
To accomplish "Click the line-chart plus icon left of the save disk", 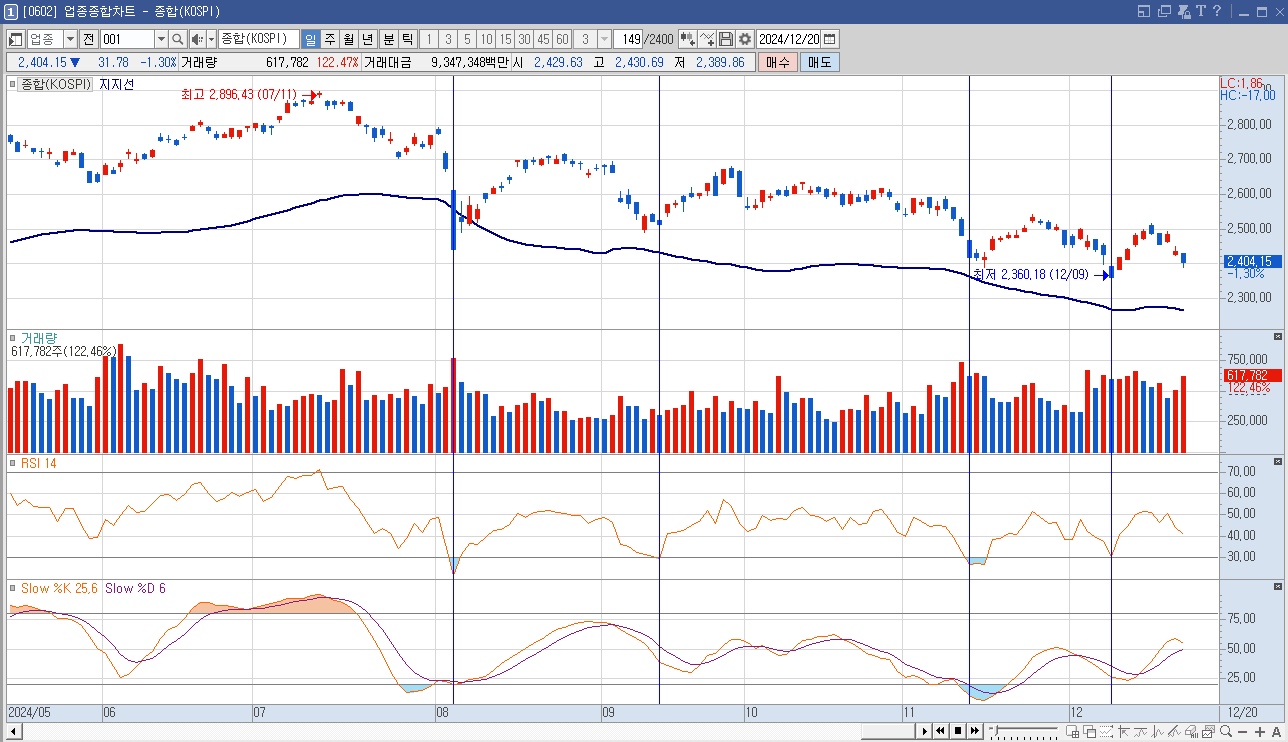I will 707,39.
